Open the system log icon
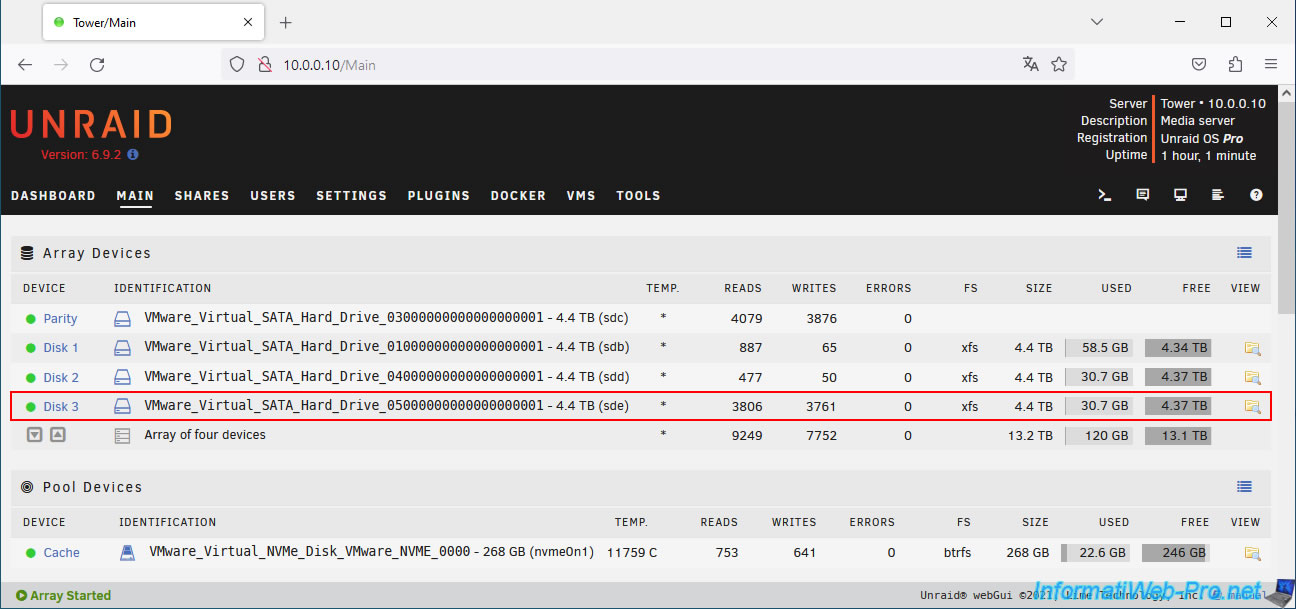1296x609 pixels. 1218,196
